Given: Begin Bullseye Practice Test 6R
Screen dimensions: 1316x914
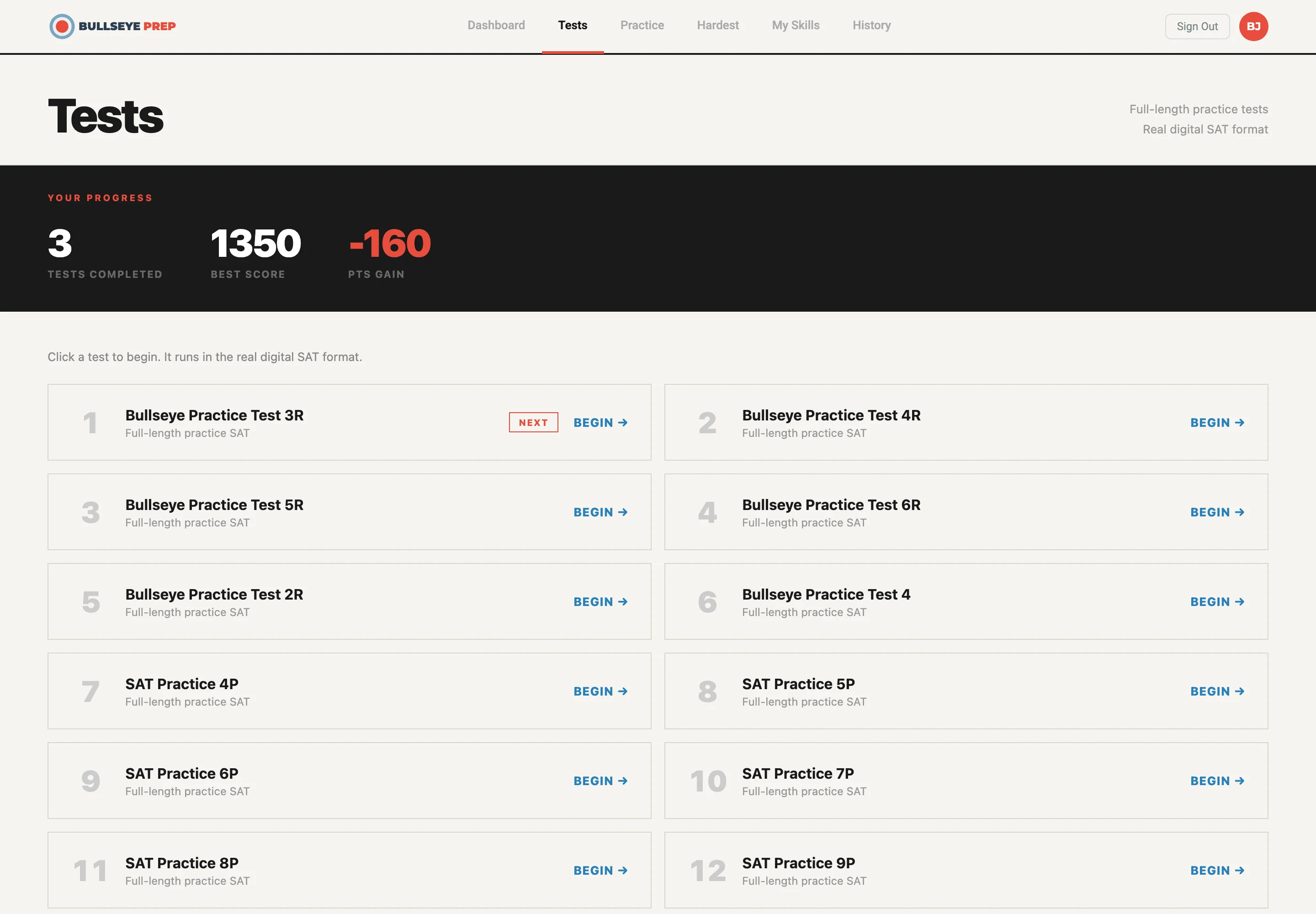Looking at the screenshot, I should click(1217, 512).
